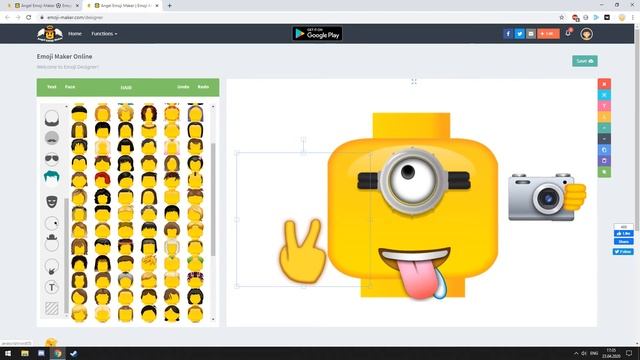This screenshot has height=360, width=640.
Task: Click the Facebook Like button at right
Action: click(x=624, y=233)
